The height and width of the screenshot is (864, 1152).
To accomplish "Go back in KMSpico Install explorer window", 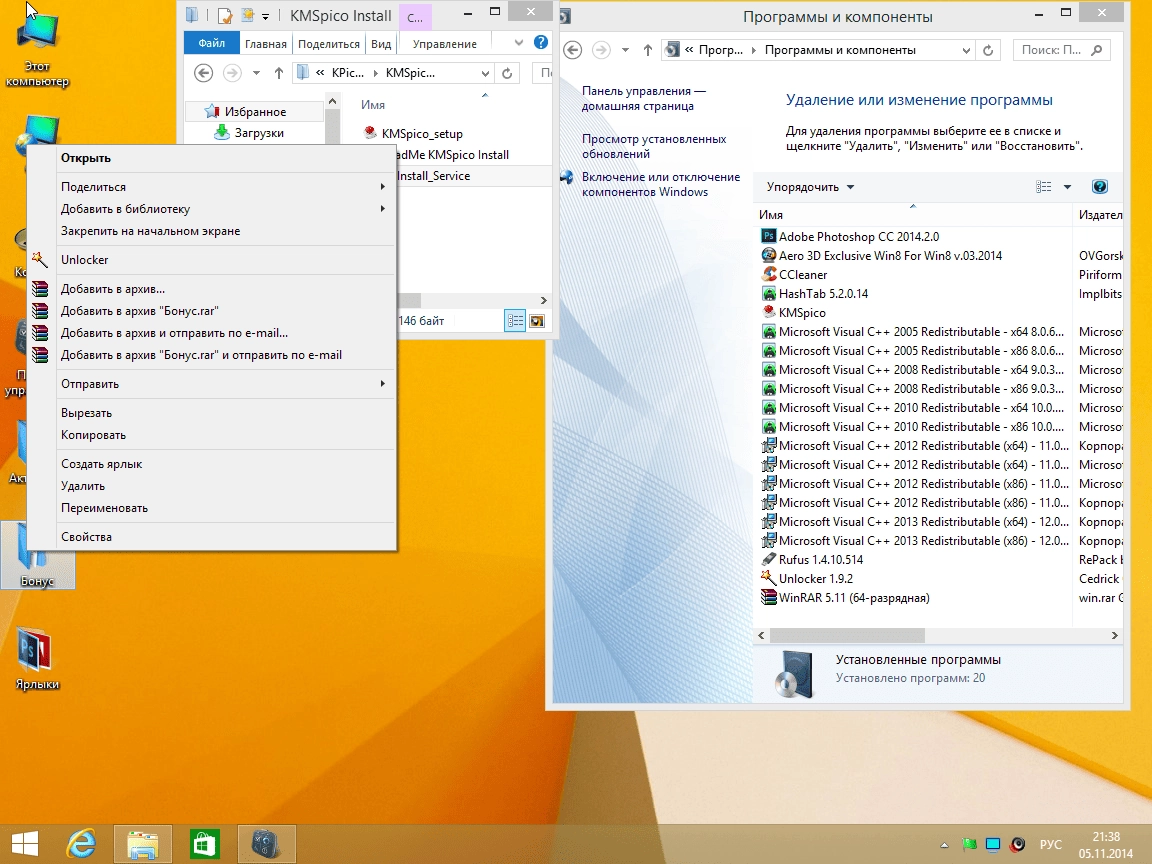I will [x=204, y=73].
